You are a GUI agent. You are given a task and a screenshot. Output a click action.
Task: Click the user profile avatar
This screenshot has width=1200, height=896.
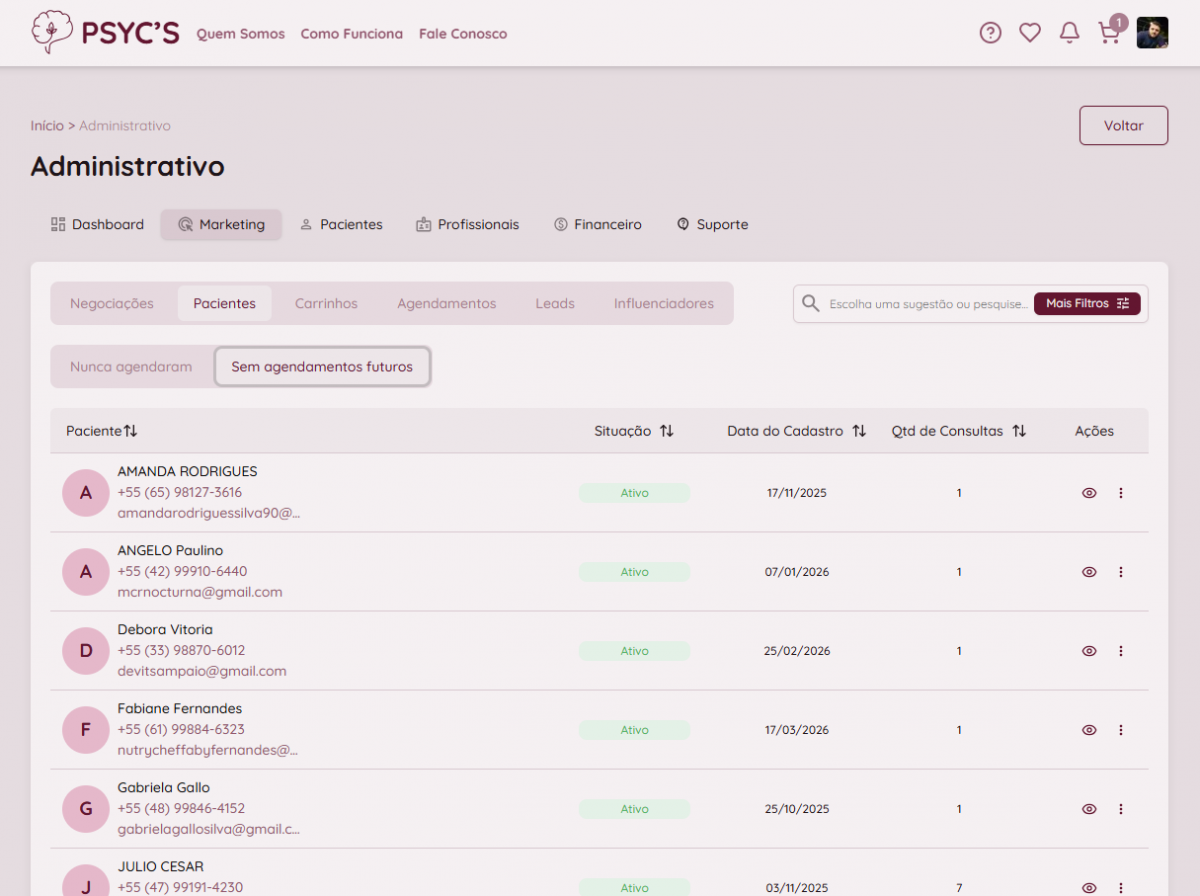1152,33
